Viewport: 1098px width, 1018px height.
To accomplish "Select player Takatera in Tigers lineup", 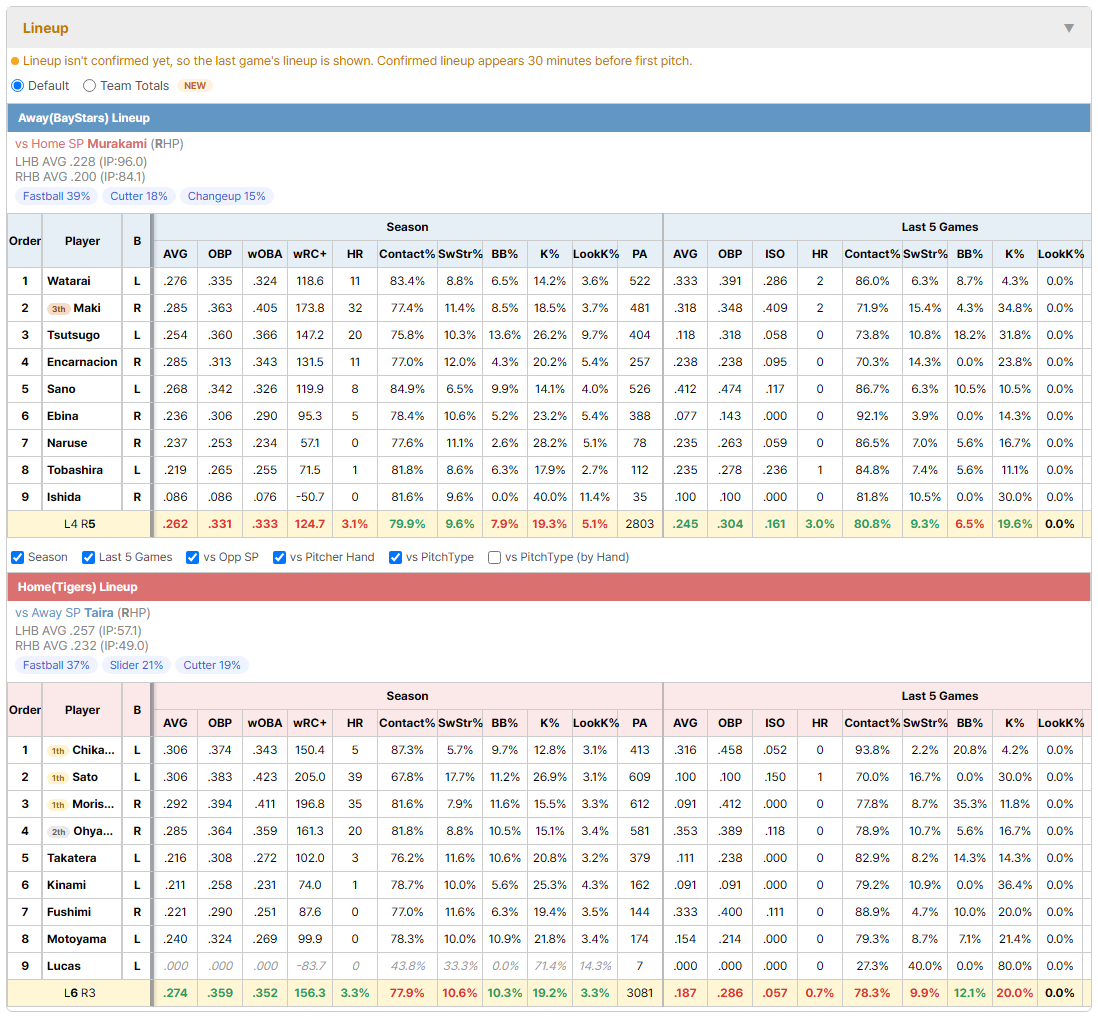I will click(x=71, y=858).
